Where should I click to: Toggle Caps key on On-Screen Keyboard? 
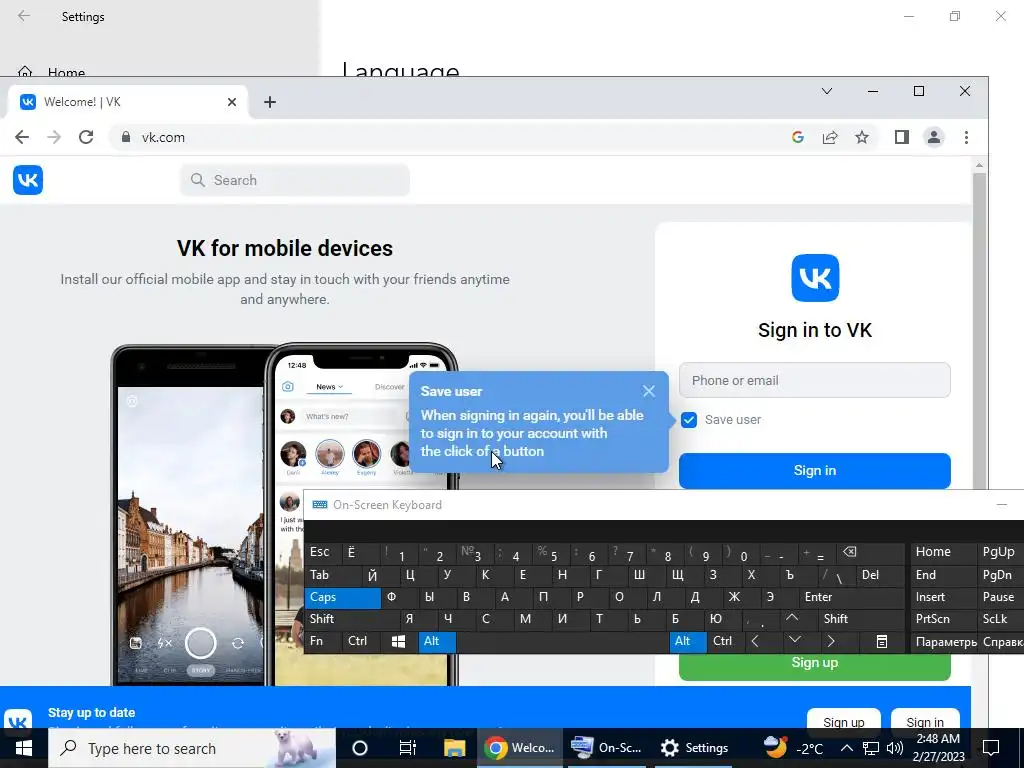click(x=342, y=598)
